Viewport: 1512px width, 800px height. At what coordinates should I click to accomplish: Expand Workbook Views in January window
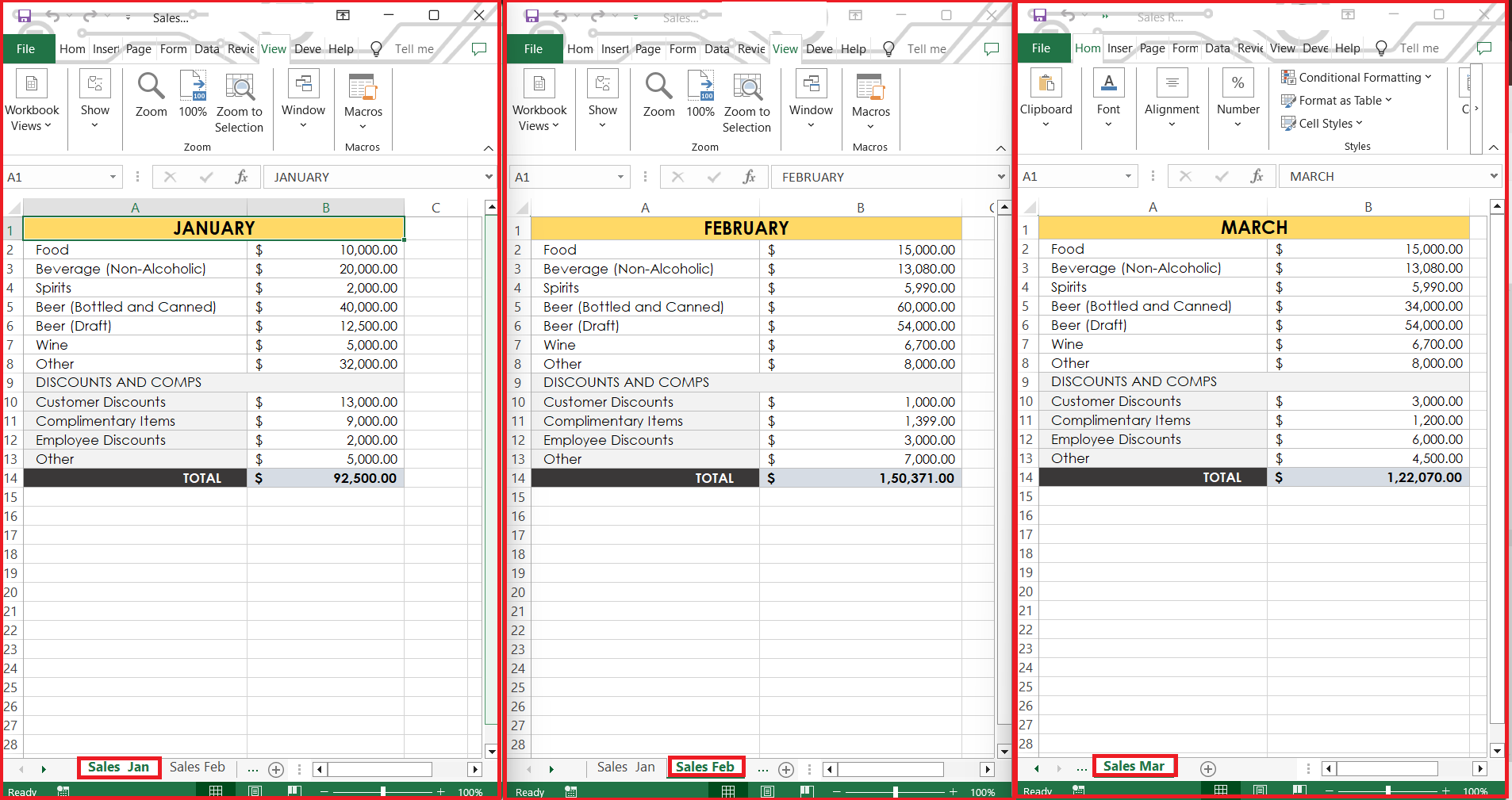point(32,101)
